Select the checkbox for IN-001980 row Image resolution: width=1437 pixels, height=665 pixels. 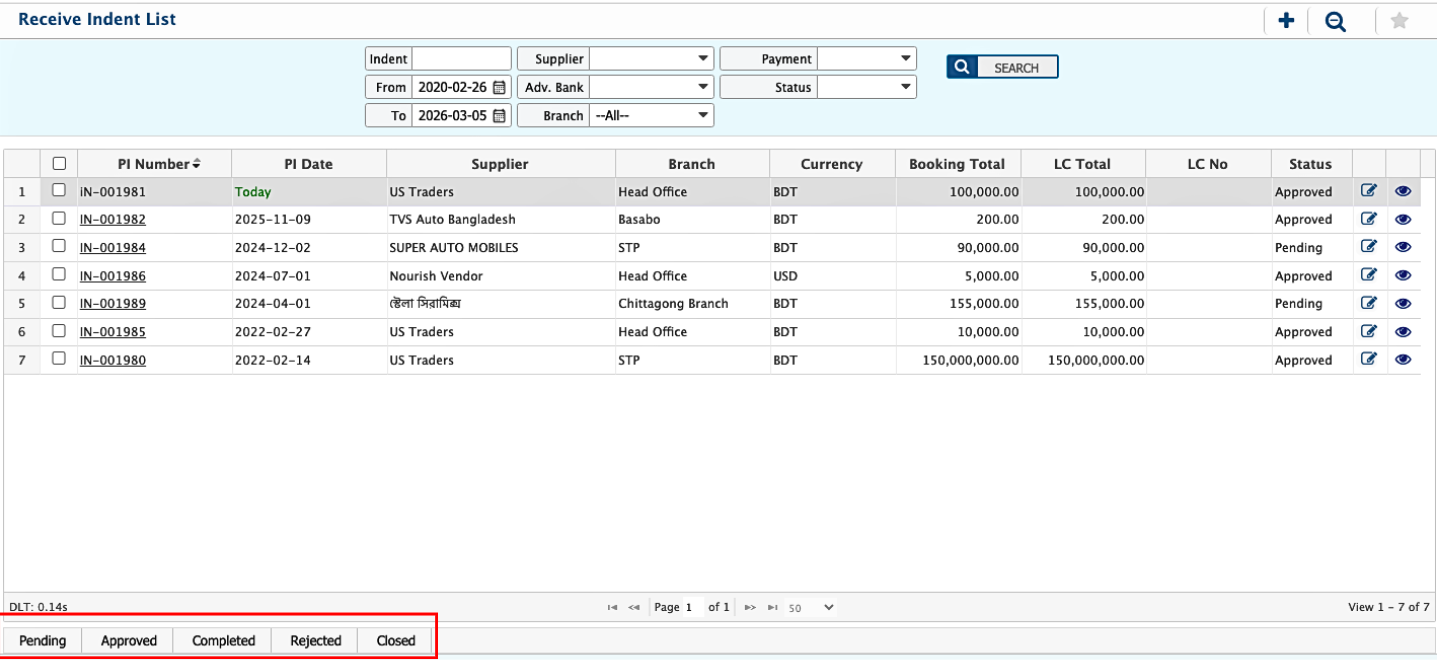tap(59, 359)
